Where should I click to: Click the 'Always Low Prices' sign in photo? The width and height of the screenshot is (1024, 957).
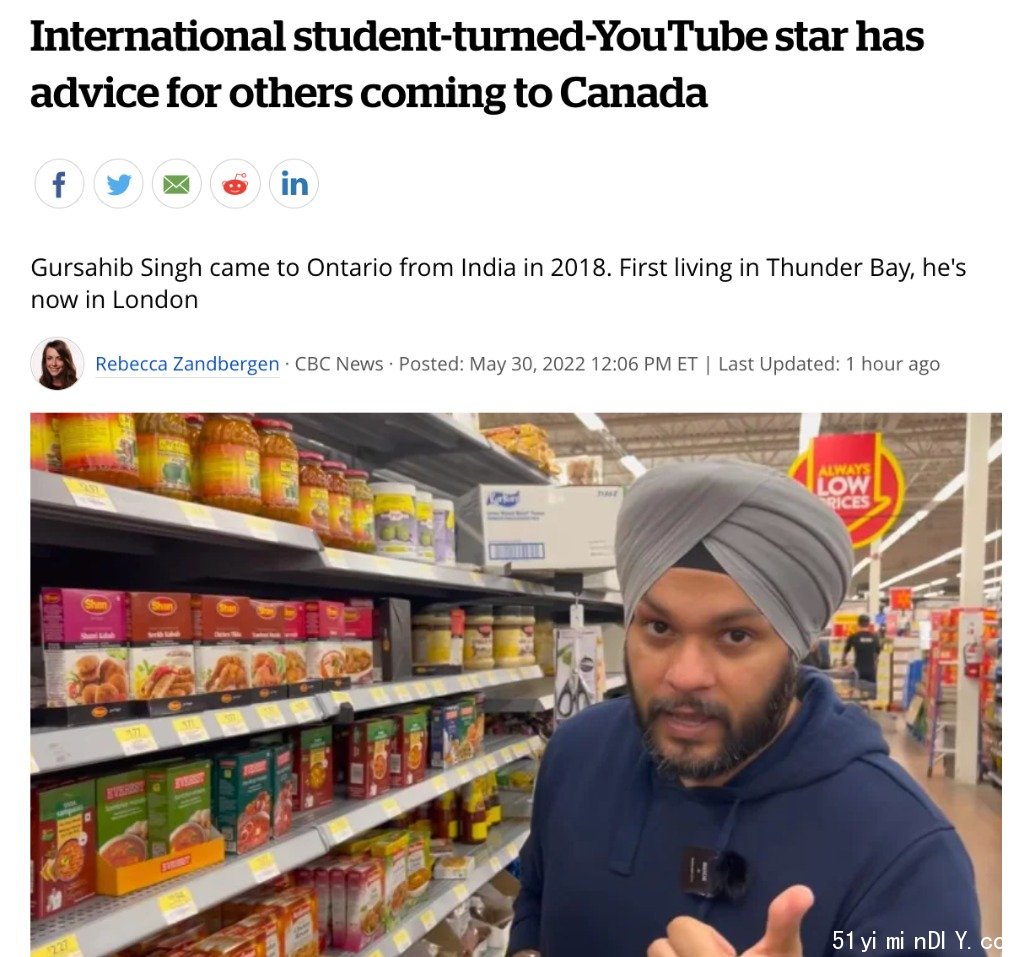tap(848, 488)
